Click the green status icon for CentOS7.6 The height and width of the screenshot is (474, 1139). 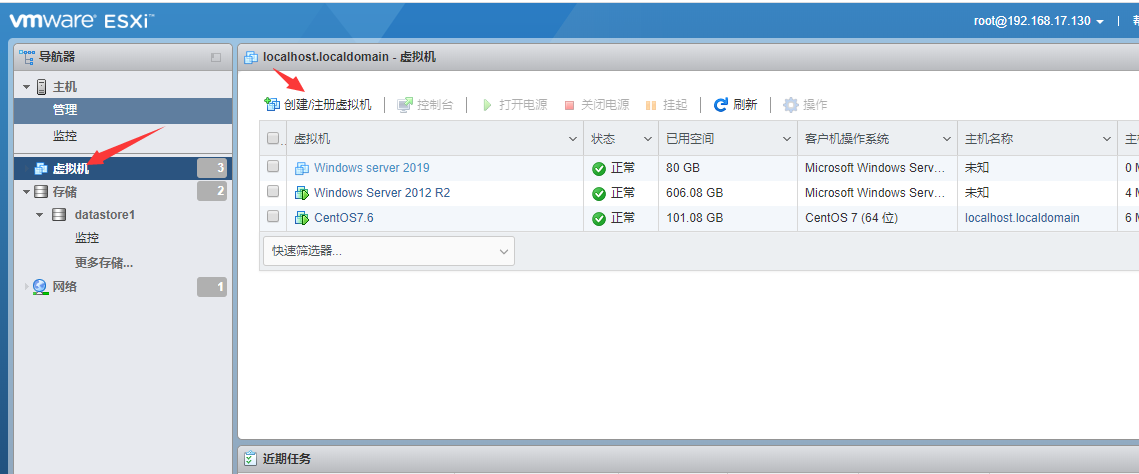click(x=599, y=218)
